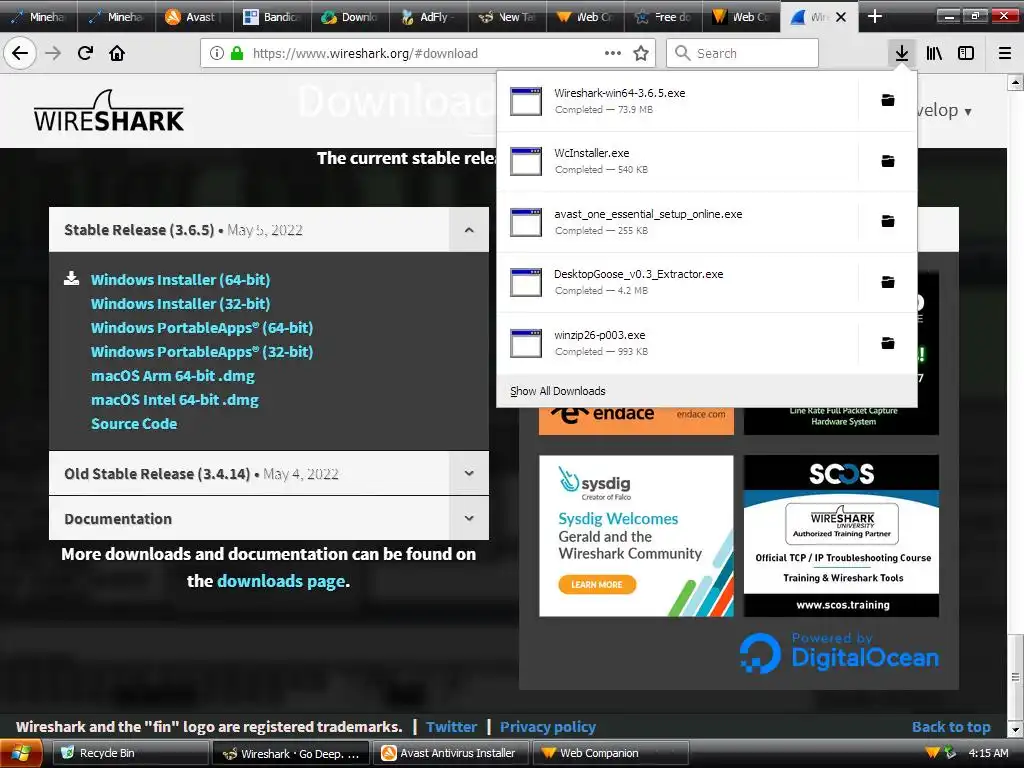Open folder containing avast_one_essential_setup_online.exe

point(888,221)
